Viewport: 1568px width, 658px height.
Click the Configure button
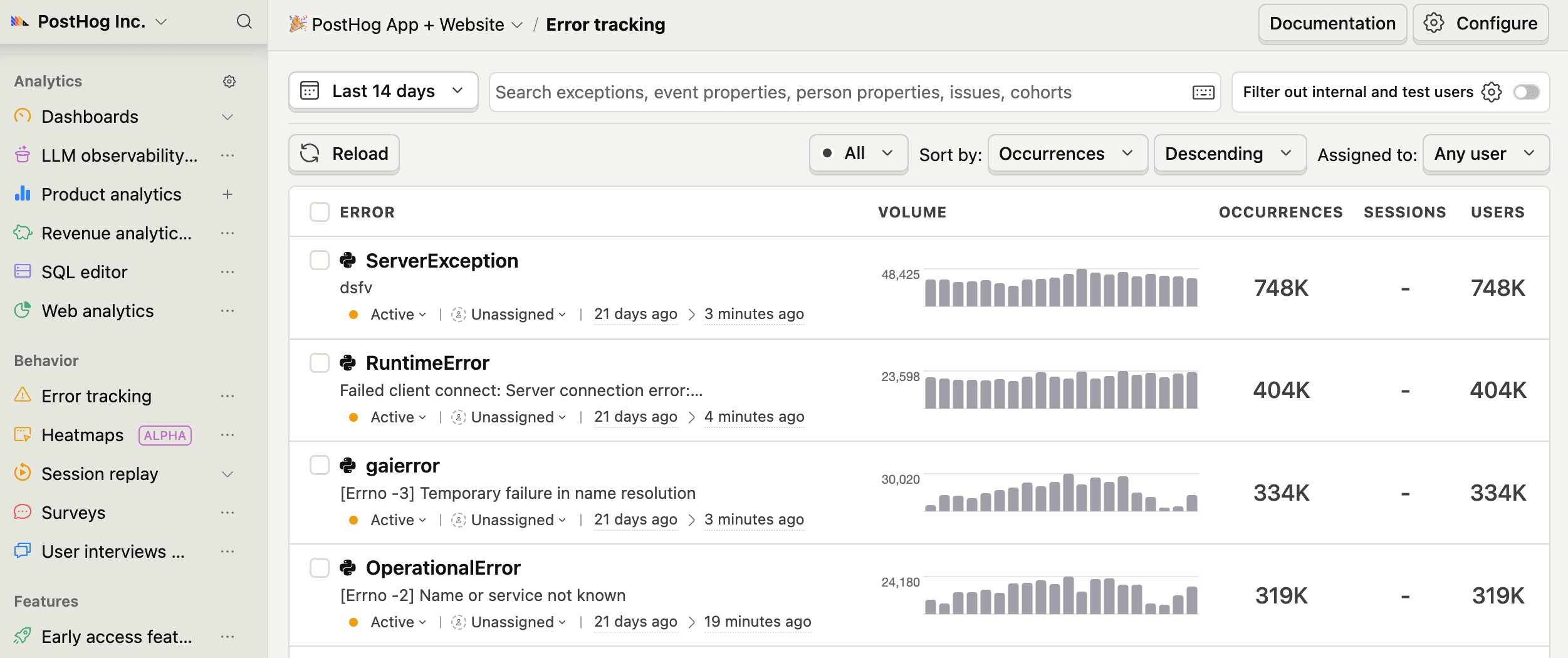coord(1480,24)
